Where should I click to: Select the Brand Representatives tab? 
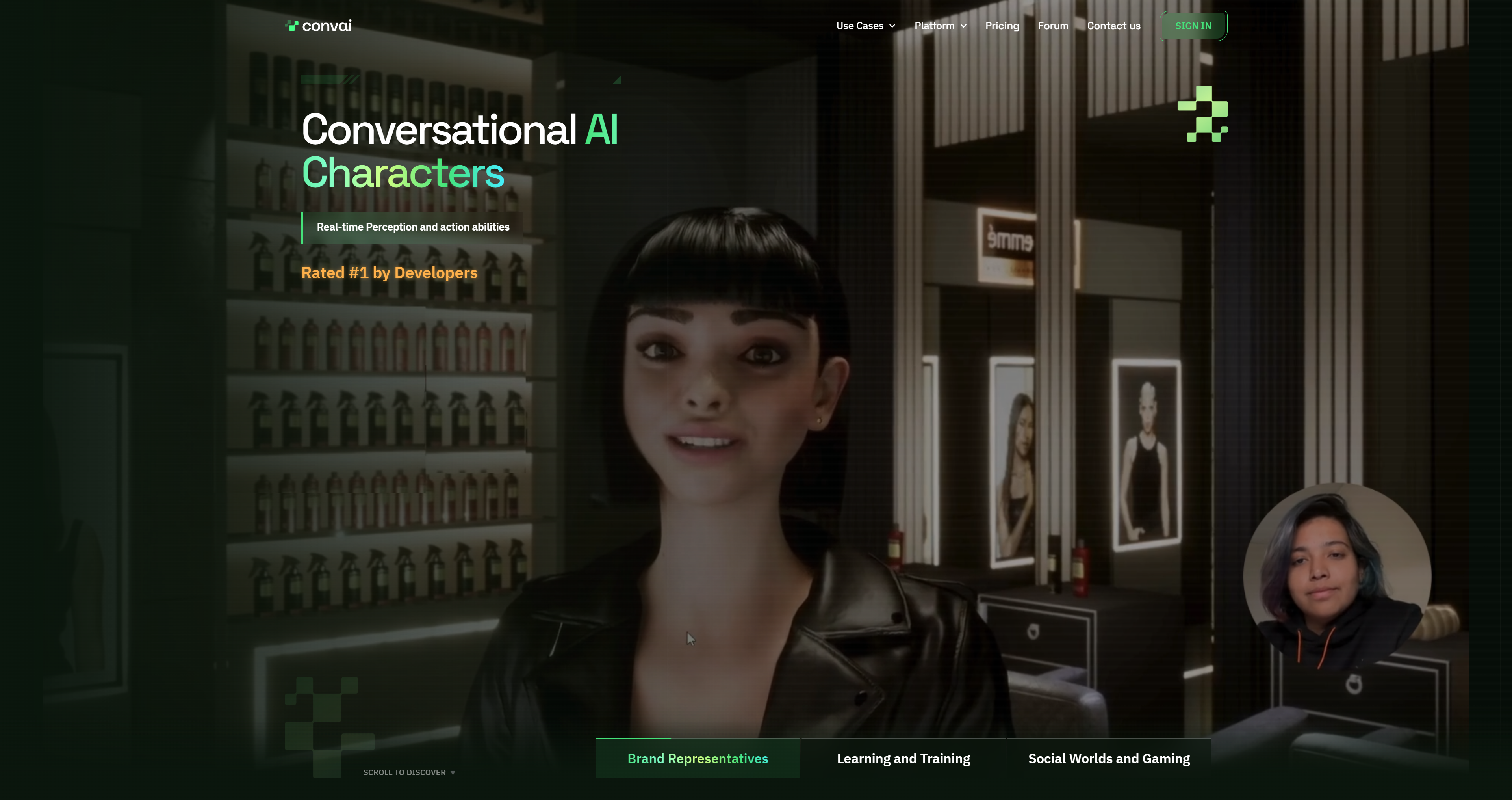click(697, 759)
